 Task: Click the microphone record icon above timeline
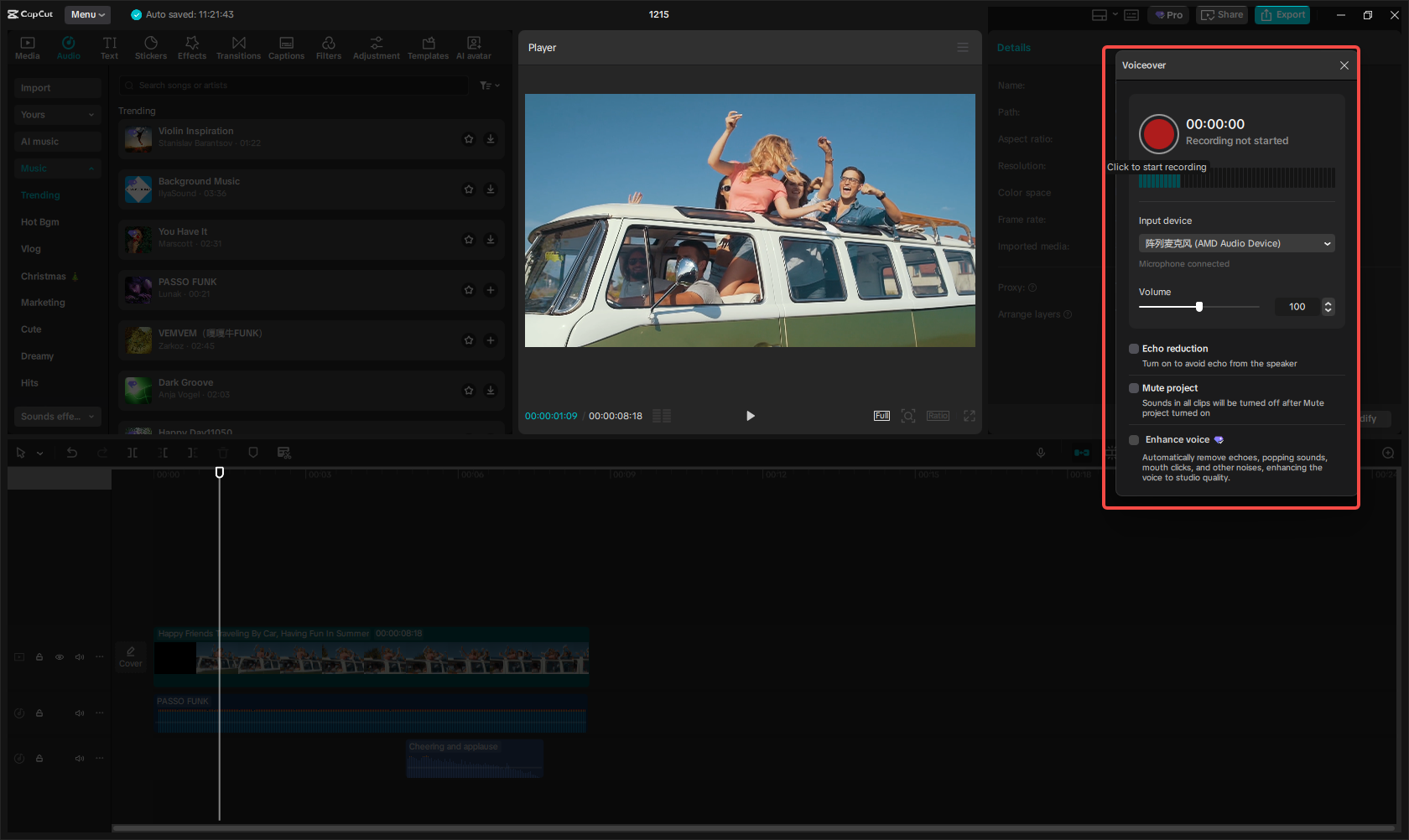1040,453
